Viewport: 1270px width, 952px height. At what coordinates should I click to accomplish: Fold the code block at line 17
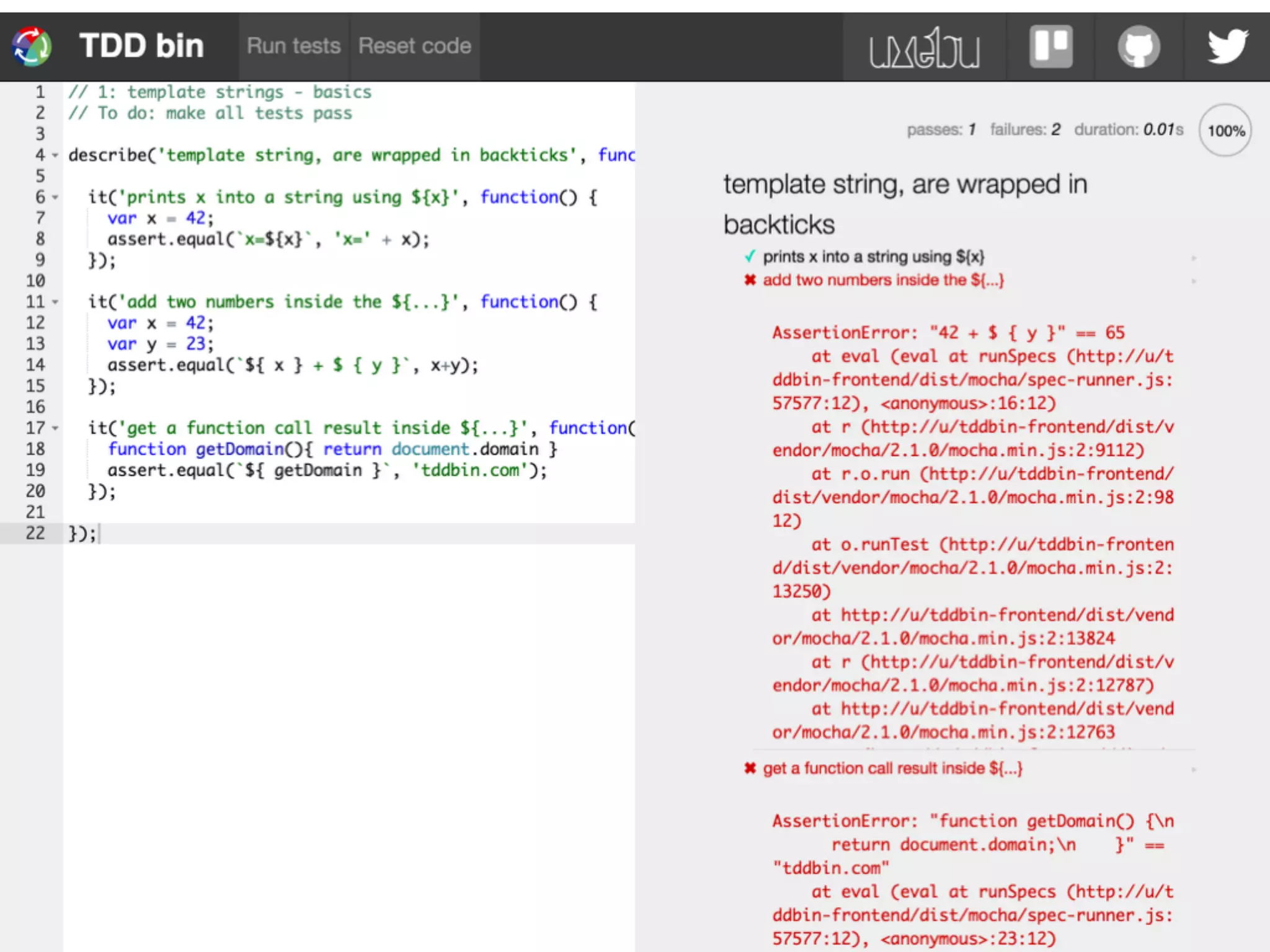(55, 428)
